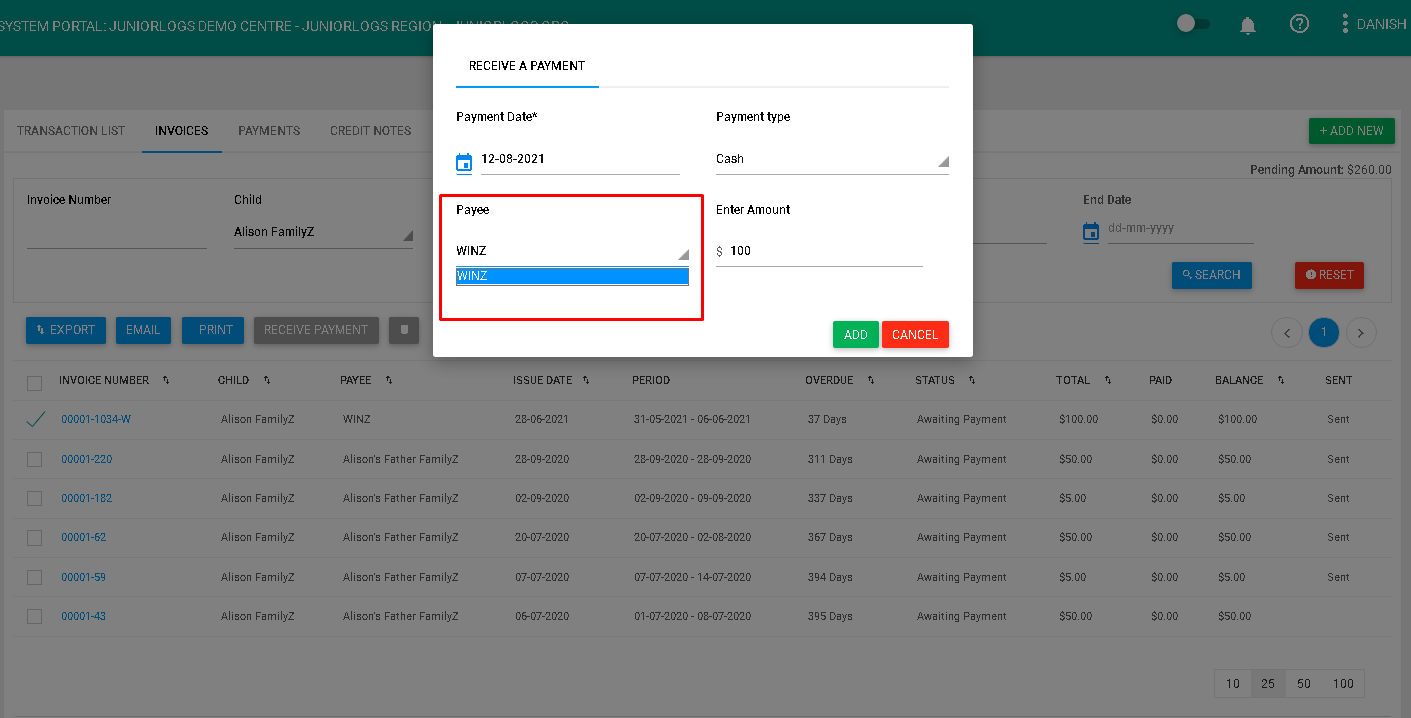Check the box for invoice 00001-43
Image resolution: width=1411 pixels, height=718 pixels.
click(x=35, y=616)
